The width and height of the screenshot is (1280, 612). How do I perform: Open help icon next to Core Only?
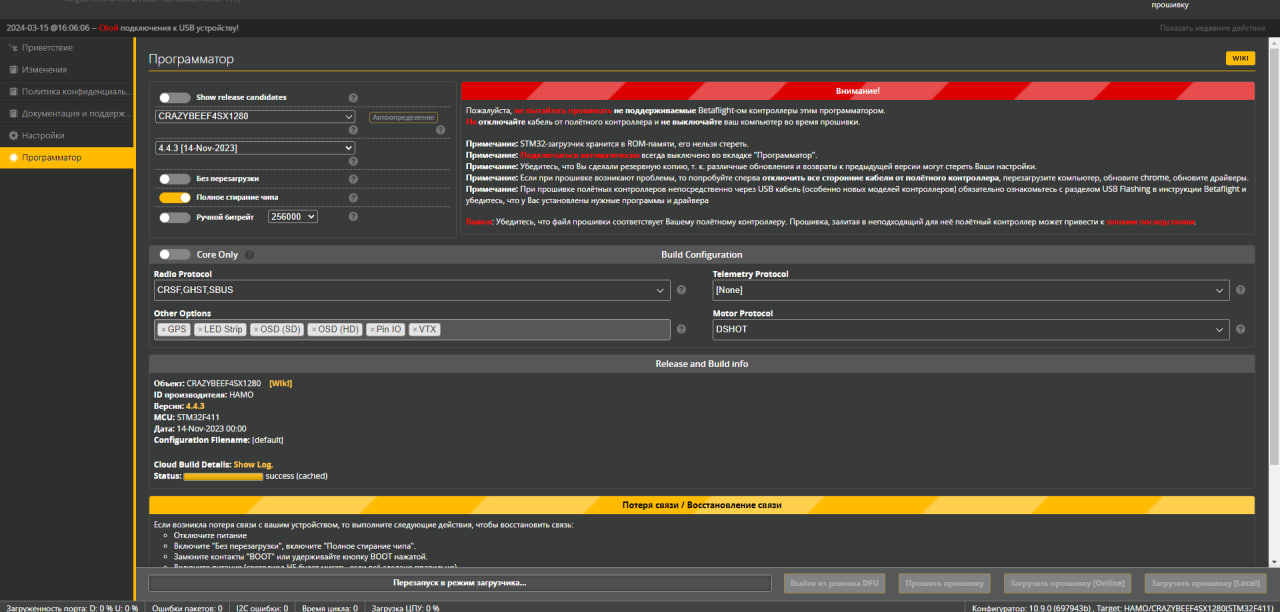pos(249,255)
